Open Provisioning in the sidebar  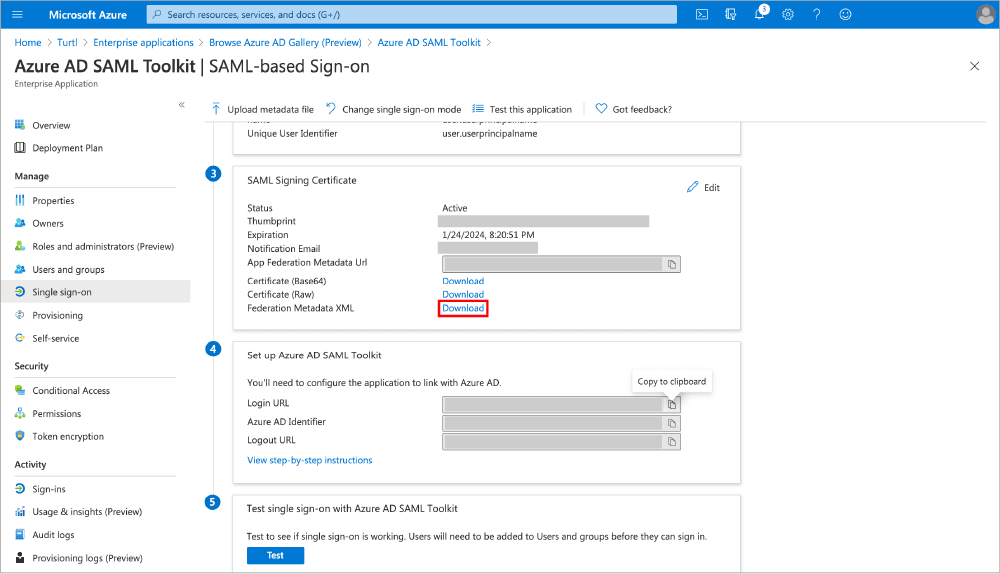click(57, 315)
